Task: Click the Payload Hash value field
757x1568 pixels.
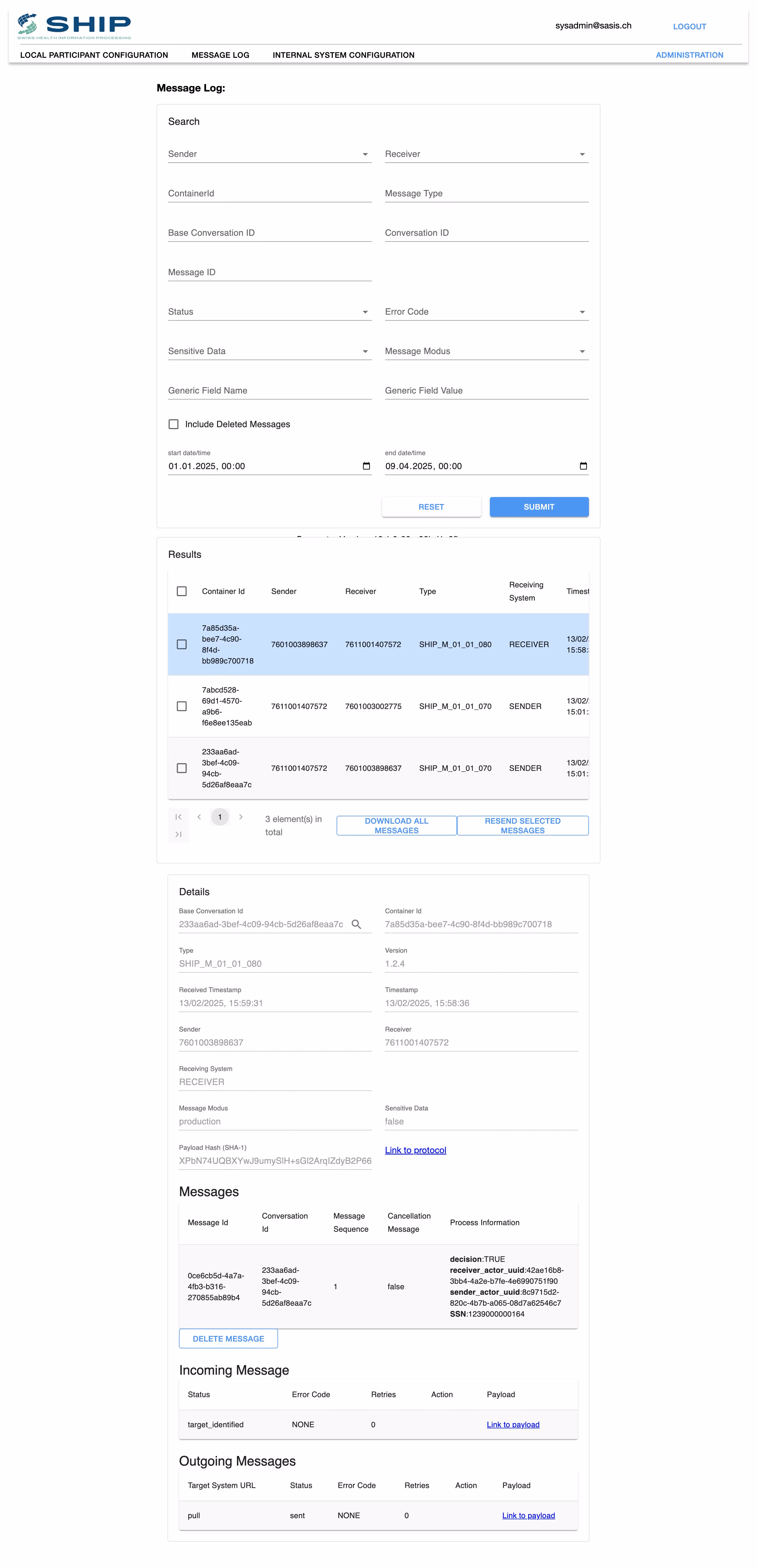Action: [275, 1161]
